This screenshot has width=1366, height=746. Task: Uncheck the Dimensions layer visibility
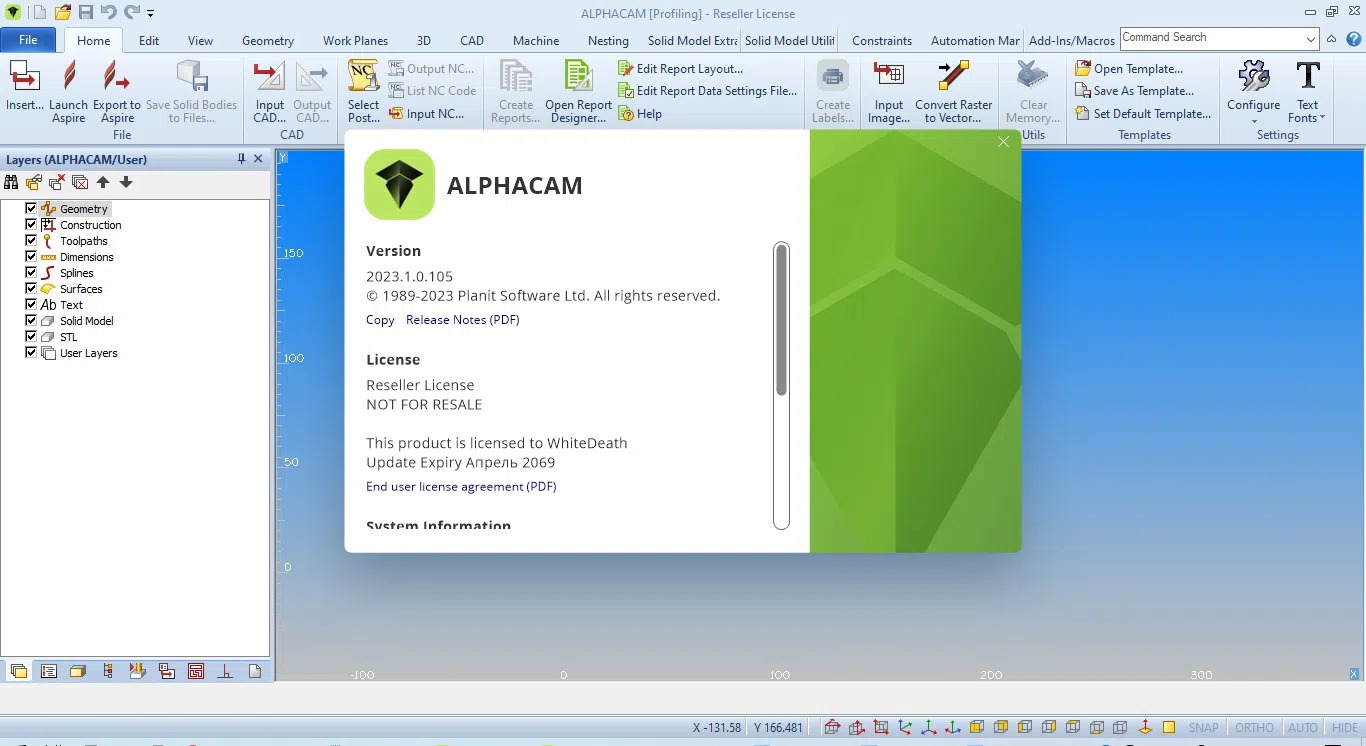coord(30,256)
